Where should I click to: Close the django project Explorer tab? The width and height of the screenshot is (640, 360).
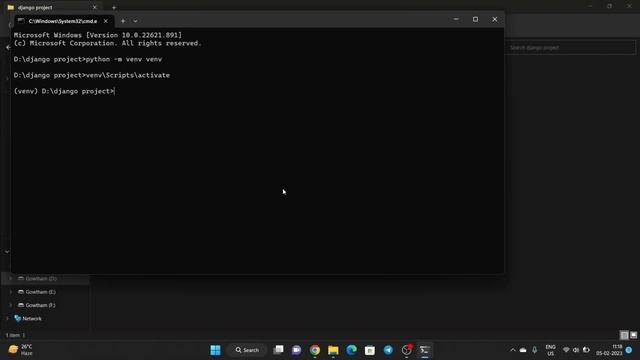(95, 7)
